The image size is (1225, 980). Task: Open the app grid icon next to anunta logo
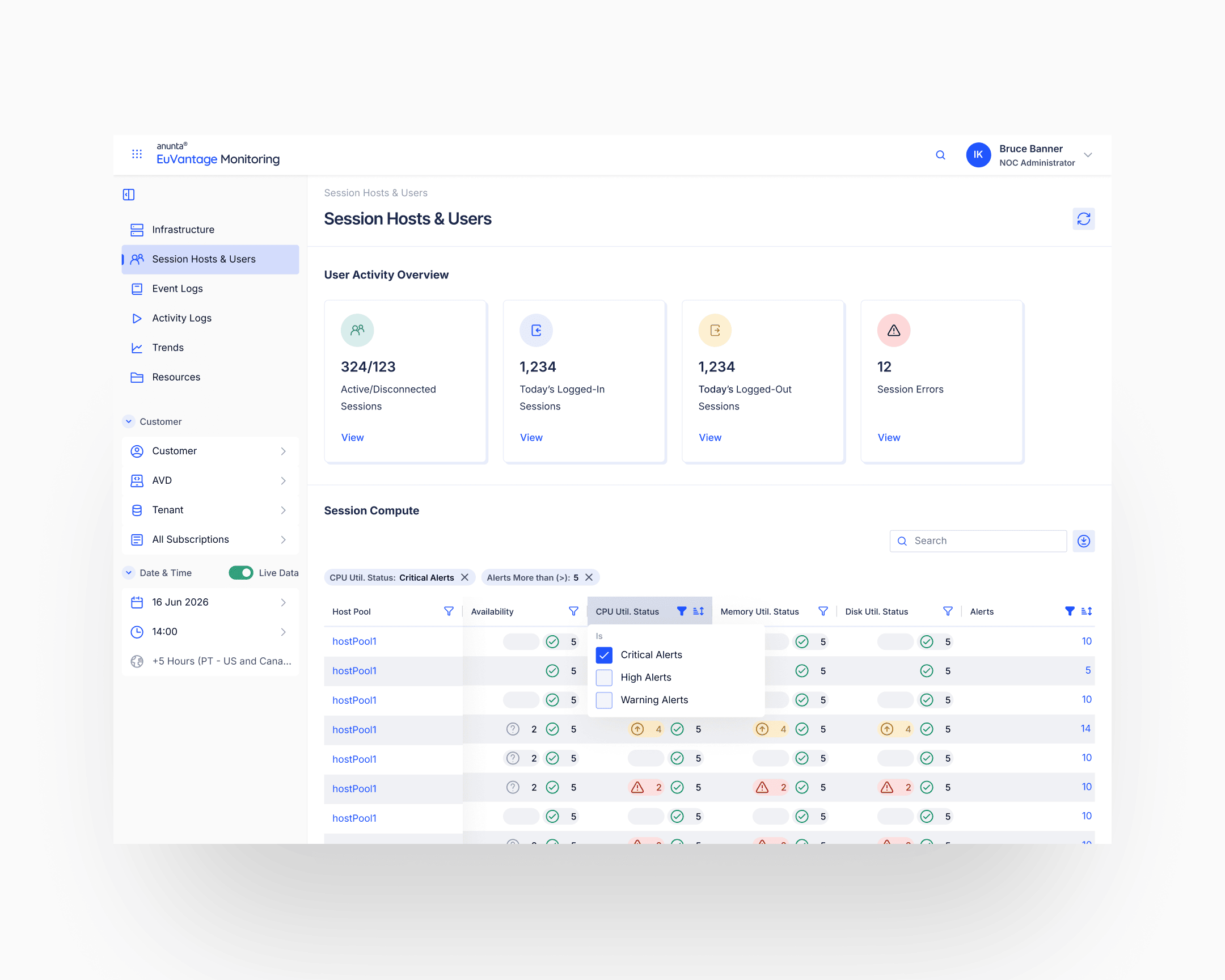[137, 154]
